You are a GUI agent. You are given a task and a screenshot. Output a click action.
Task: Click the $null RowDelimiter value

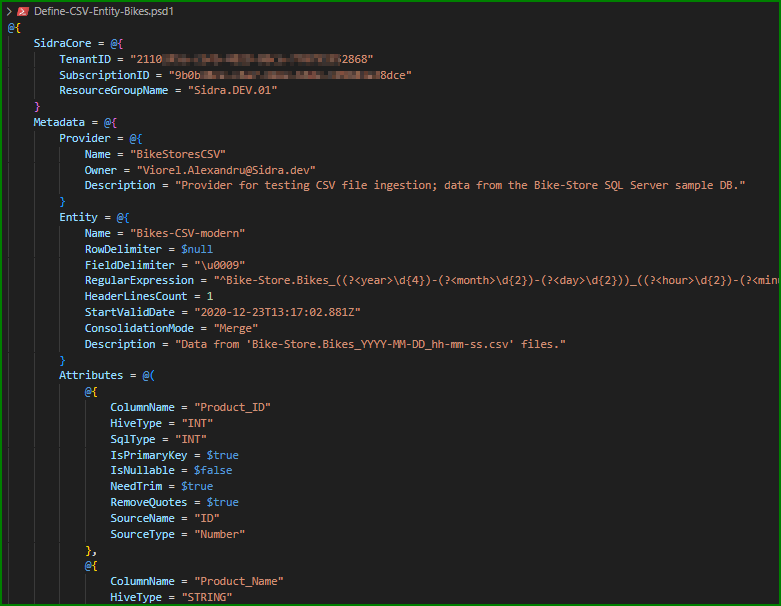[196, 249]
